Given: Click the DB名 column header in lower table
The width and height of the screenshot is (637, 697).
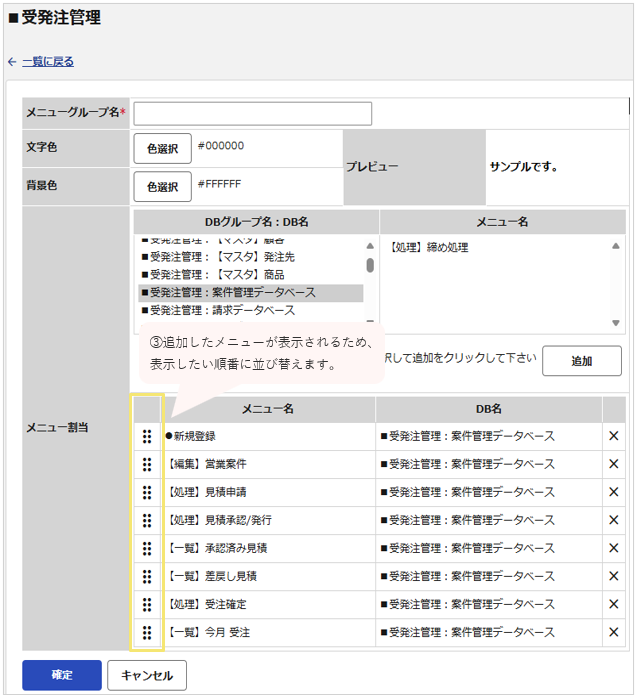Looking at the screenshot, I should pos(489,409).
